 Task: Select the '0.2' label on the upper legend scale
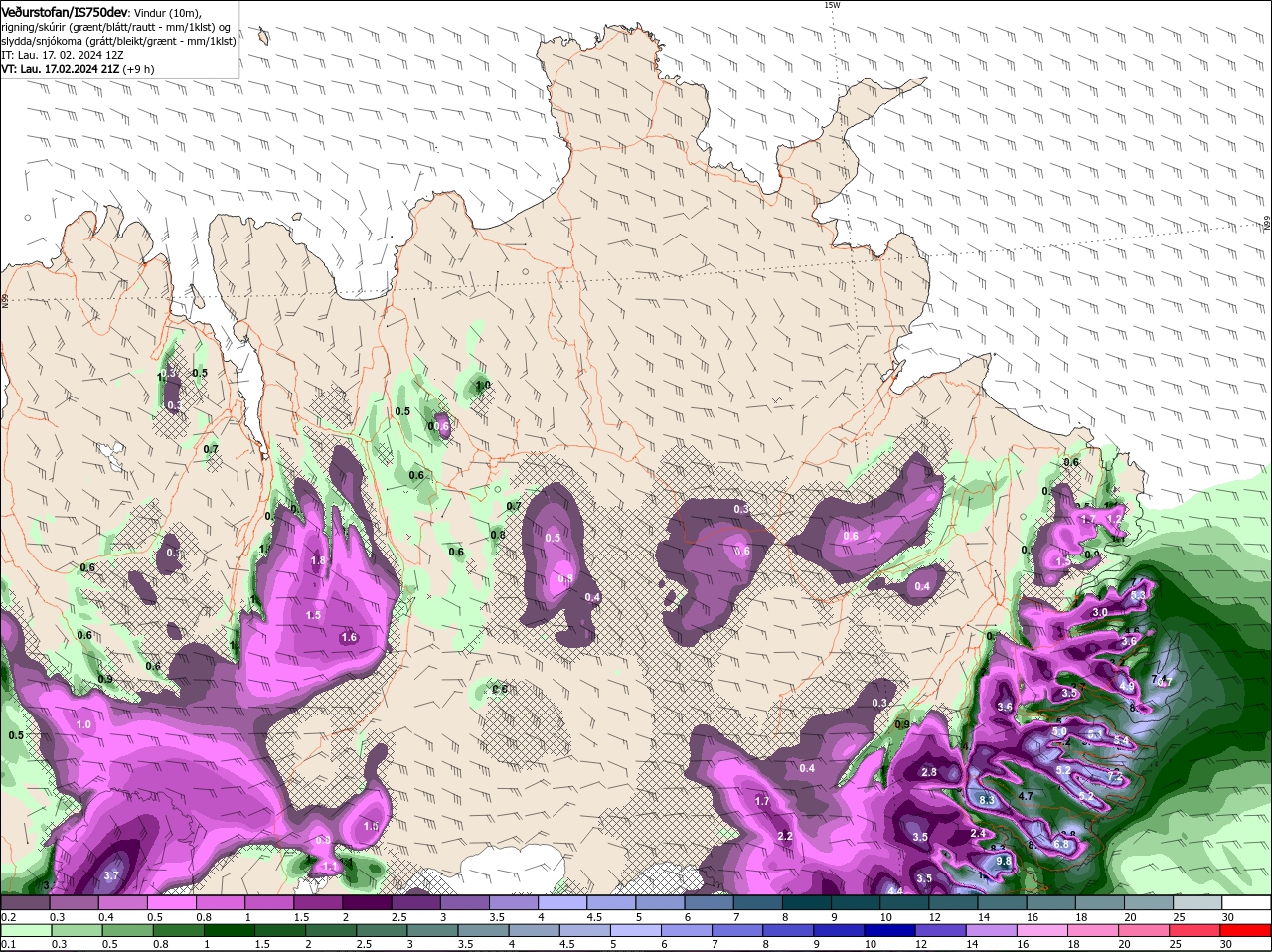point(8,916)
